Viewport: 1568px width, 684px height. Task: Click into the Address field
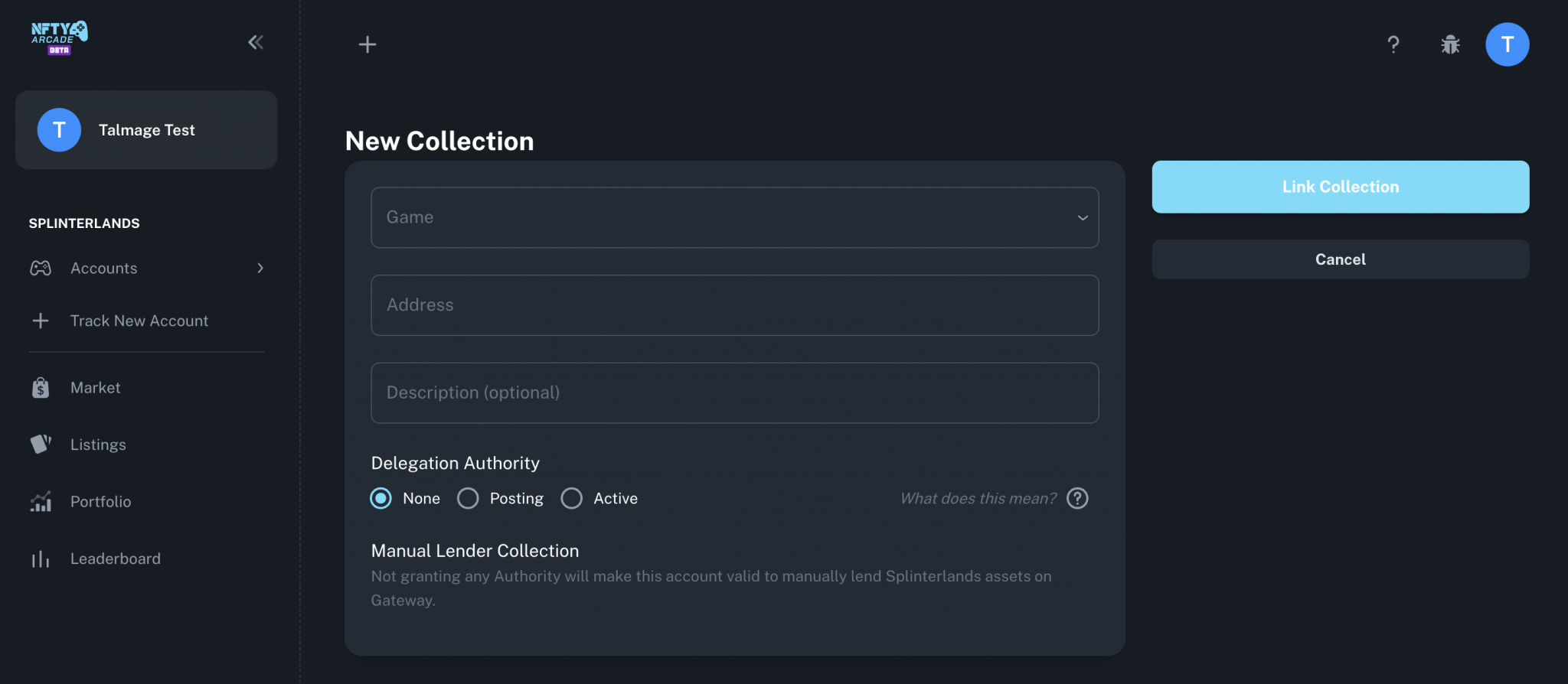[x=734, y=305]
